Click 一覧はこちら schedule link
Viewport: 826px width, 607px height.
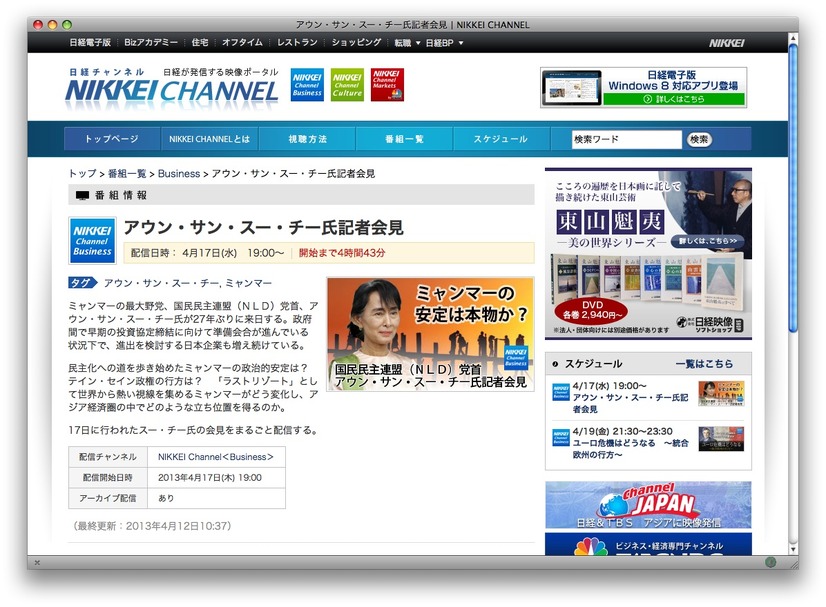click(704, 364)
